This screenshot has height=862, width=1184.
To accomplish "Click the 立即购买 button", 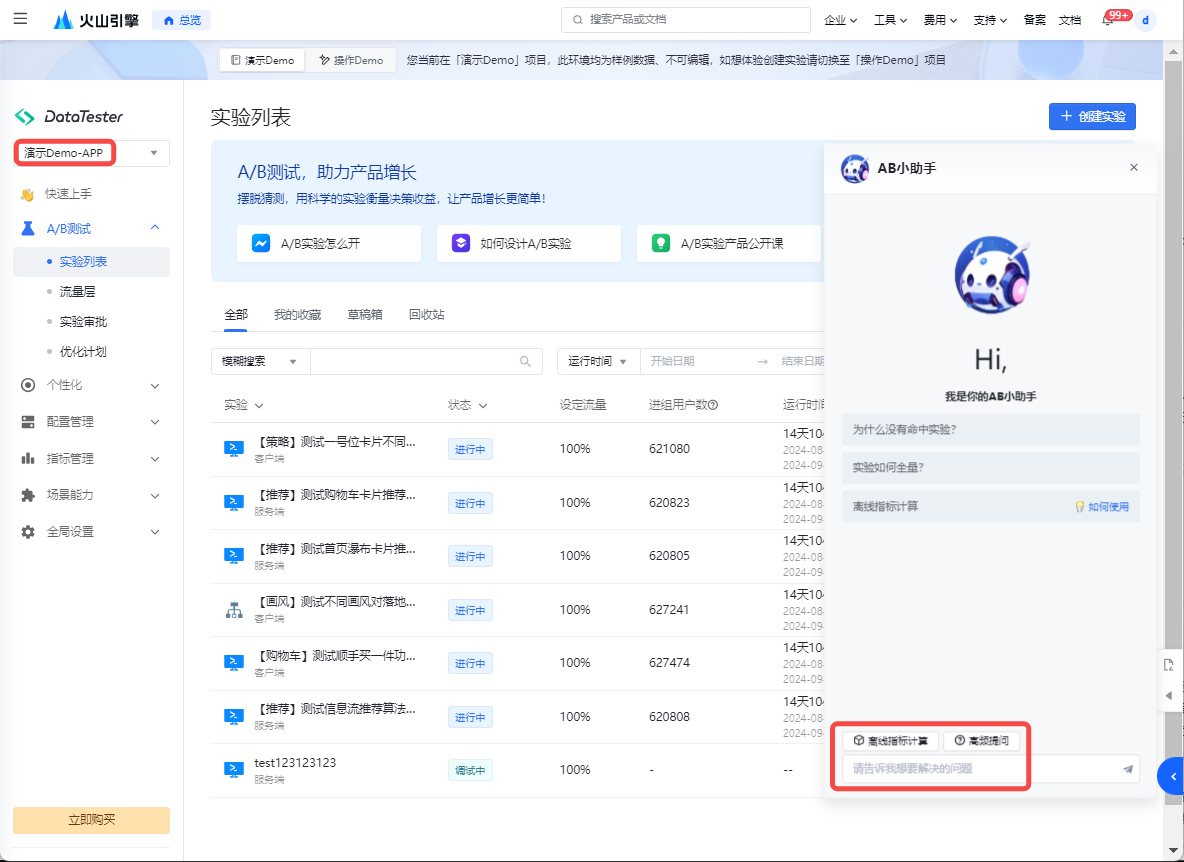I will click(x=91, y=820).
